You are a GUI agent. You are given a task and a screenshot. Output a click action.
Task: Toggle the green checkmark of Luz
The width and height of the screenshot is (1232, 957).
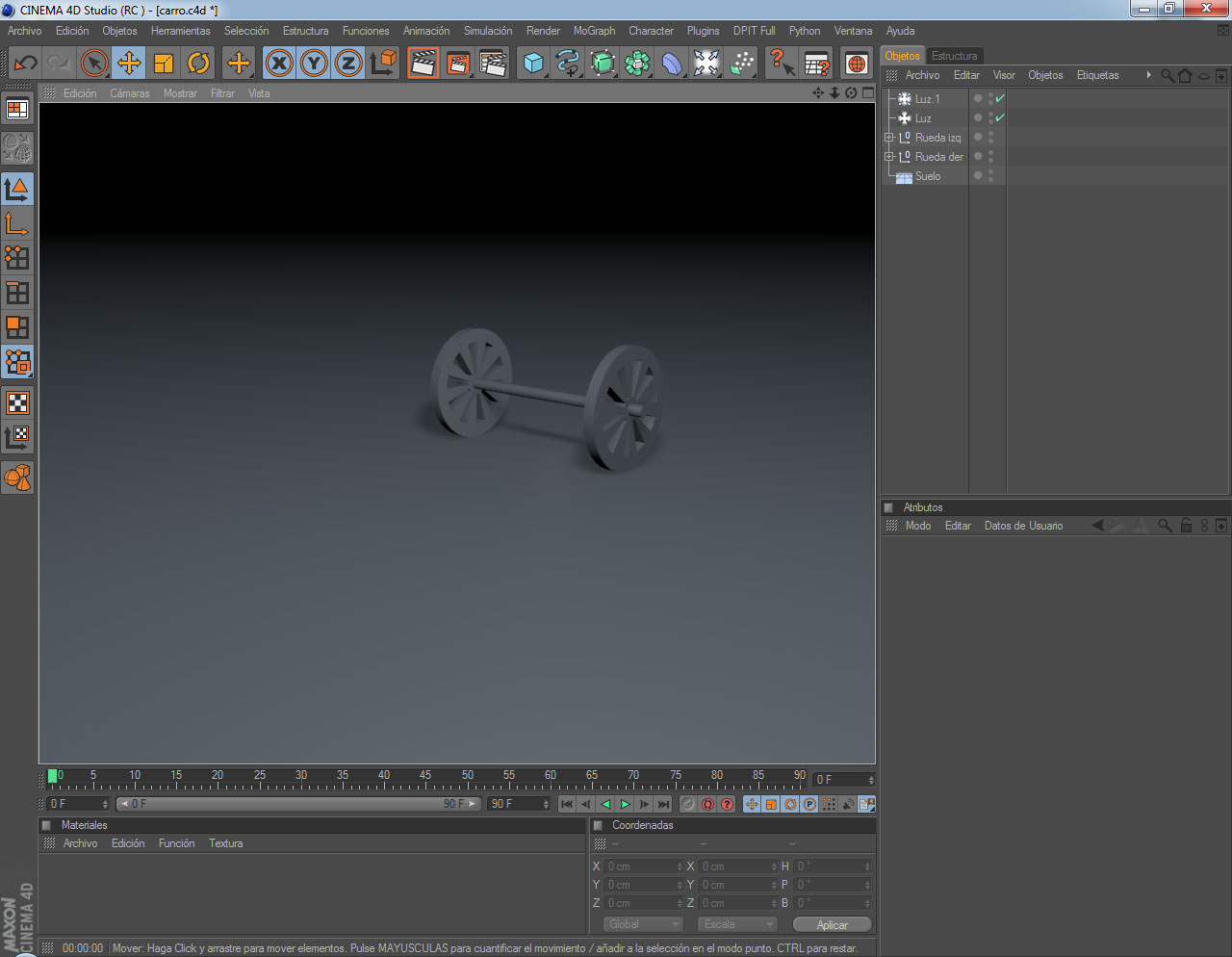(x=1000, y=117)
